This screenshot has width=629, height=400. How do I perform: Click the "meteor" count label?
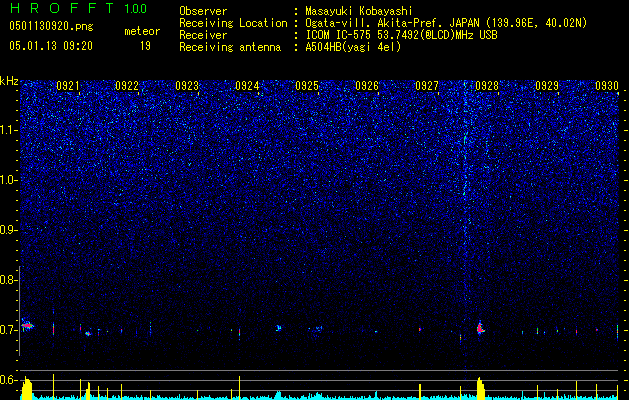[142, 31]
